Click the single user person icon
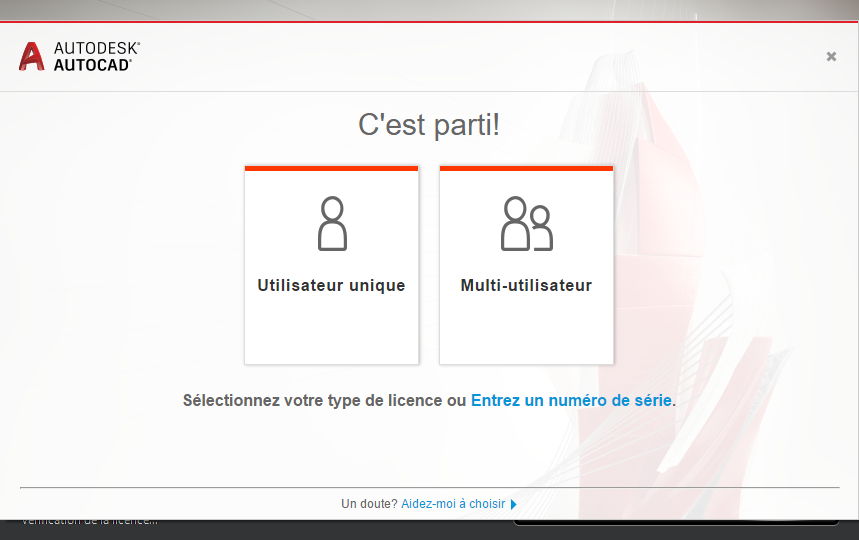Image resolution: width=859 pixels, height=540 pixels. 332,223
